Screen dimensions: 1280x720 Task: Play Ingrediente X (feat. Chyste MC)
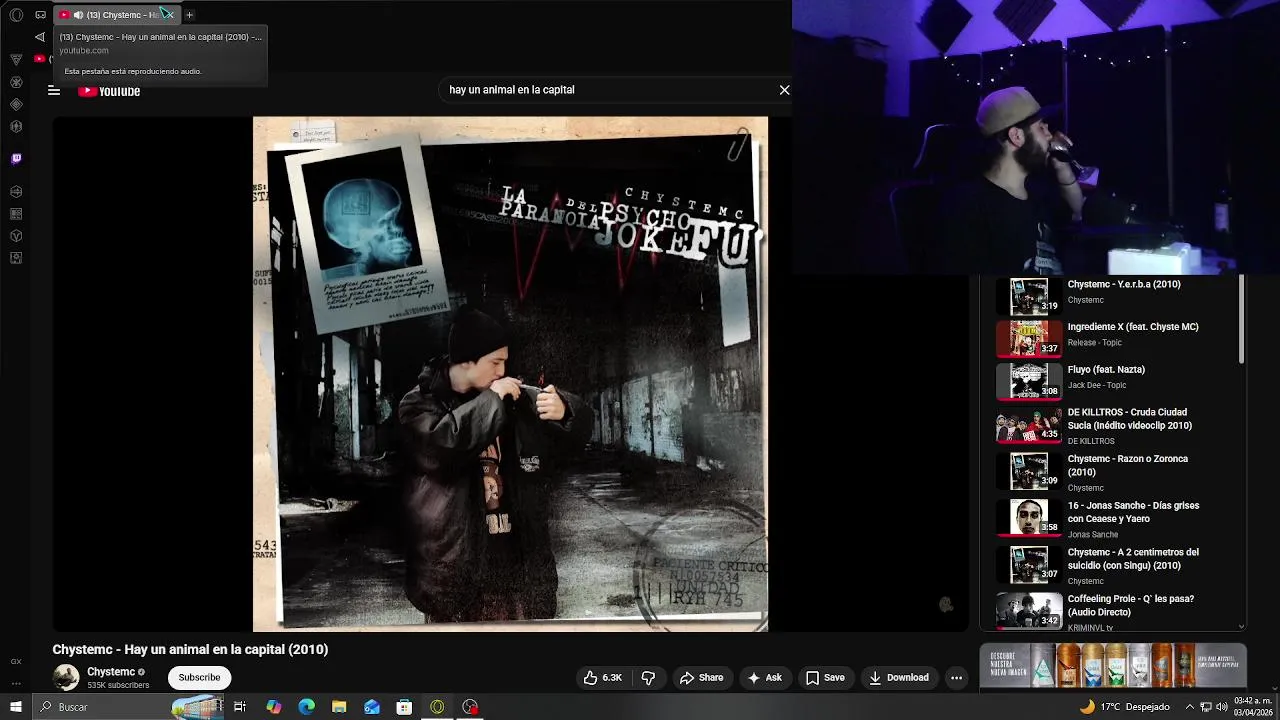pyautogui.click(x=1133, y=327)
